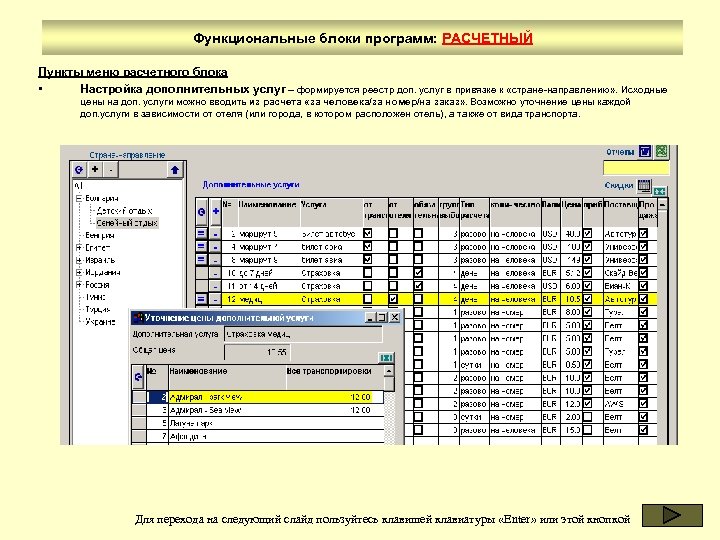Refresh the country-direction tree
Viewport: 720px width, 540px height.
pos(79,170)
